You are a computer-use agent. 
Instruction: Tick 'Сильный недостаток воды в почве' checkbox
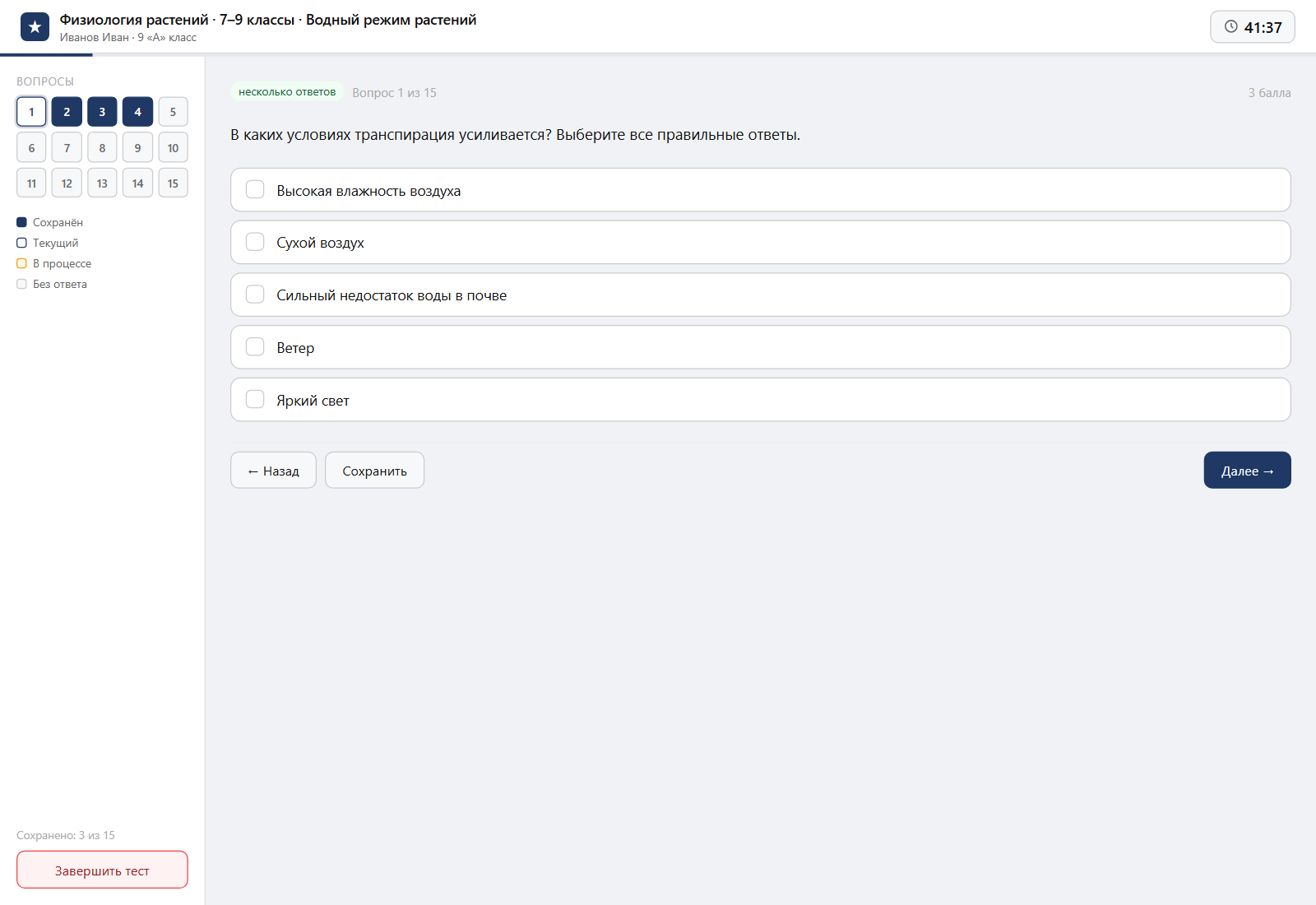tap(255, 295)
